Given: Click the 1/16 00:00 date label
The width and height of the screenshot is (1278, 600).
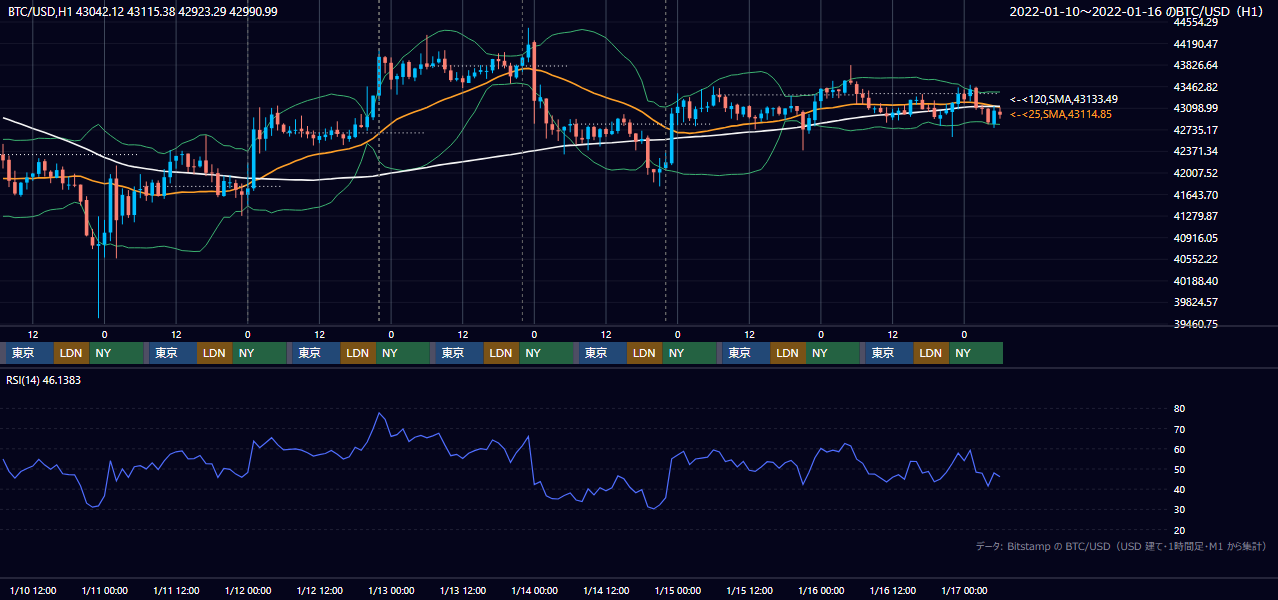Looking at the screenshot, I should tap(821, 590).
